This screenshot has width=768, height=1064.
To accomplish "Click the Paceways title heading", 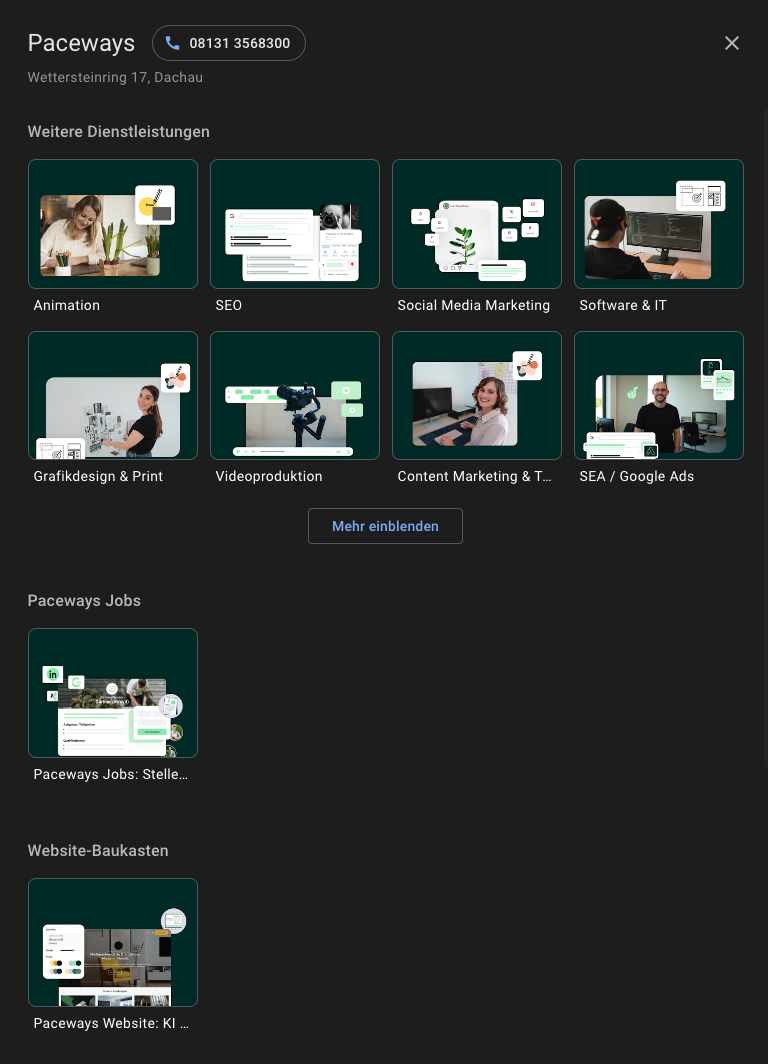I will pos(81,43).
